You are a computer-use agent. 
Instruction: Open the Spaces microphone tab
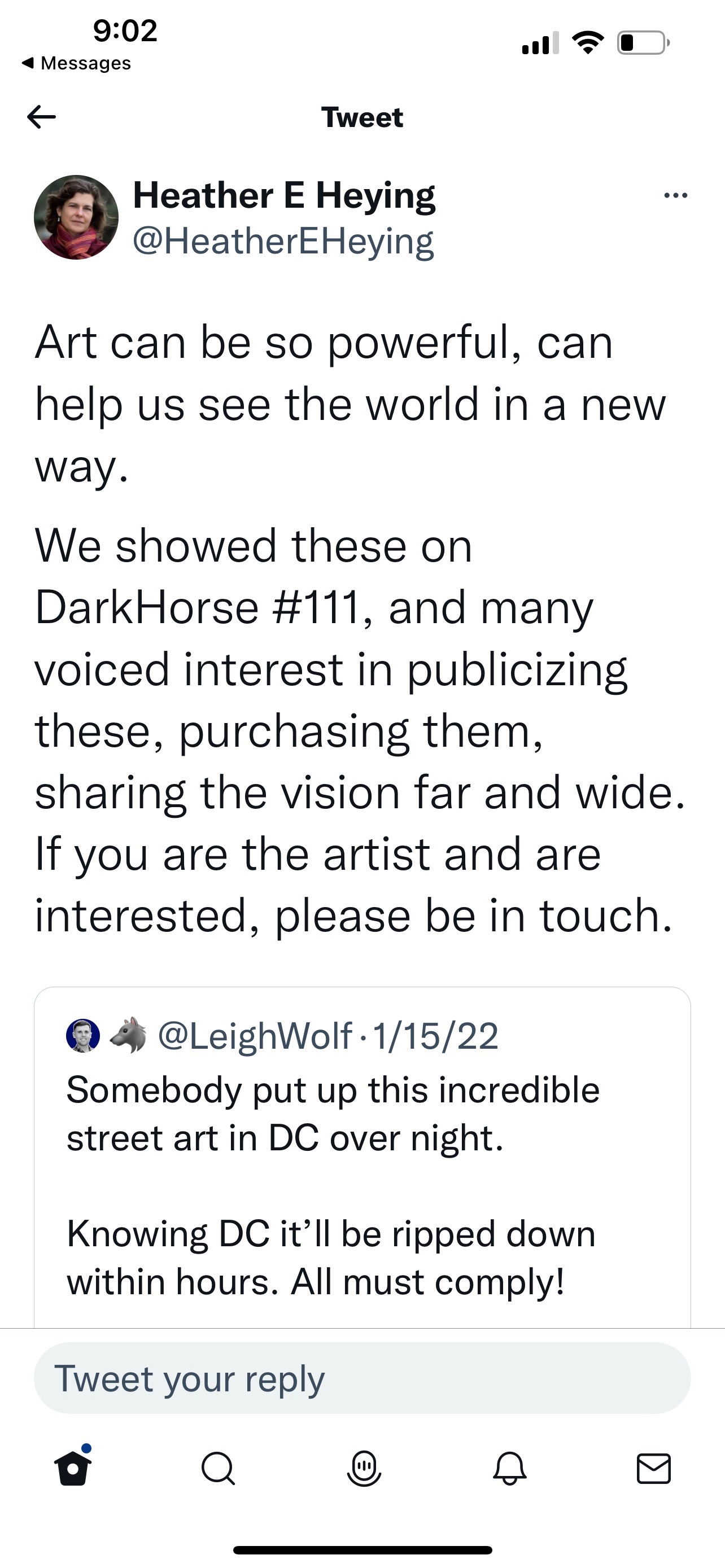click(364, 1469)
